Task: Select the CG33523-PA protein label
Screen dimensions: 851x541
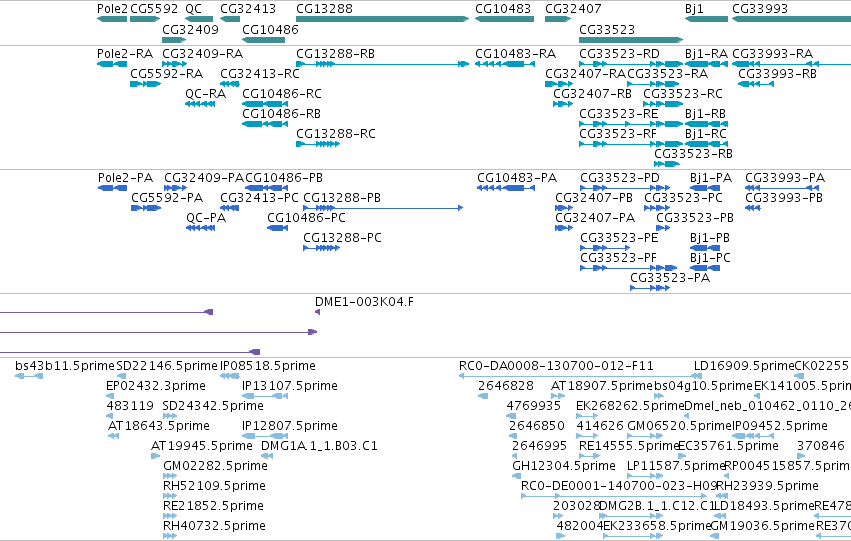Action: 670,278
